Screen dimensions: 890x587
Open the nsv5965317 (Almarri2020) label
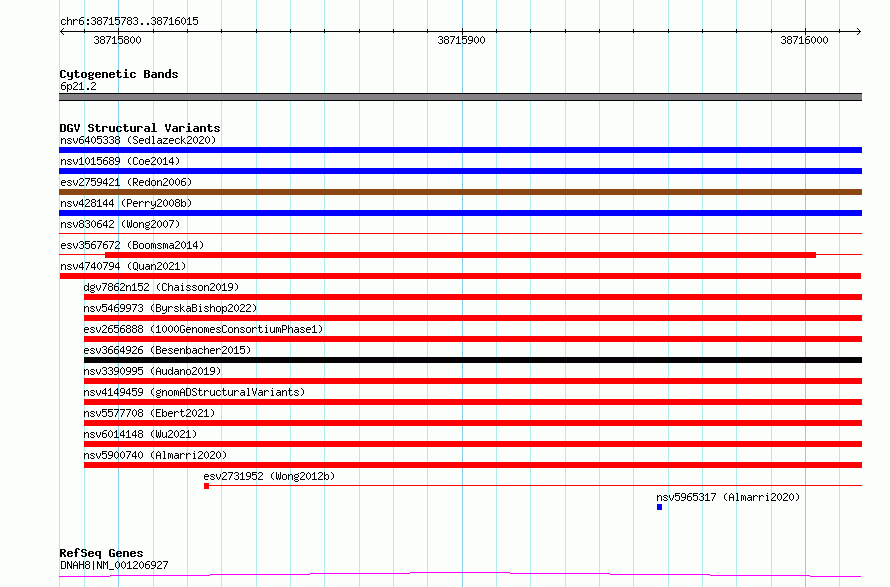(x=728, y=497)
